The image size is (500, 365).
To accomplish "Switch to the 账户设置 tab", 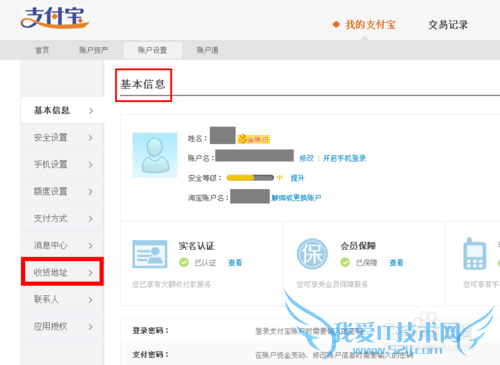I will coord(153,50).
